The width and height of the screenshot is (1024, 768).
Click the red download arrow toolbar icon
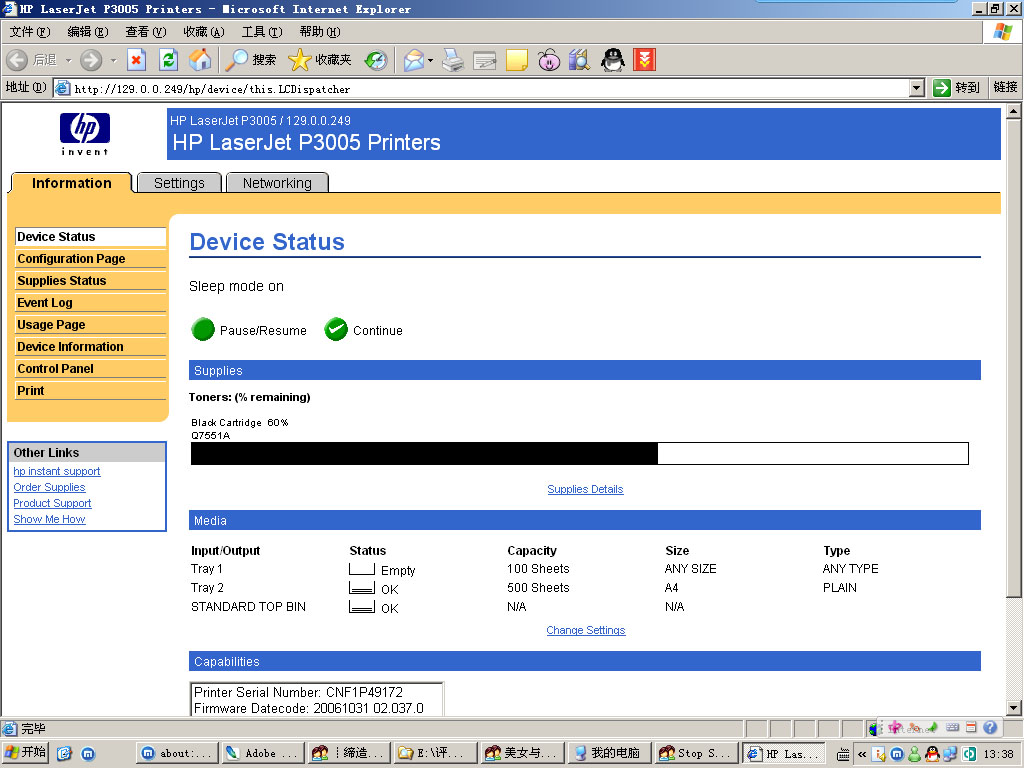[x=644, y=60]
